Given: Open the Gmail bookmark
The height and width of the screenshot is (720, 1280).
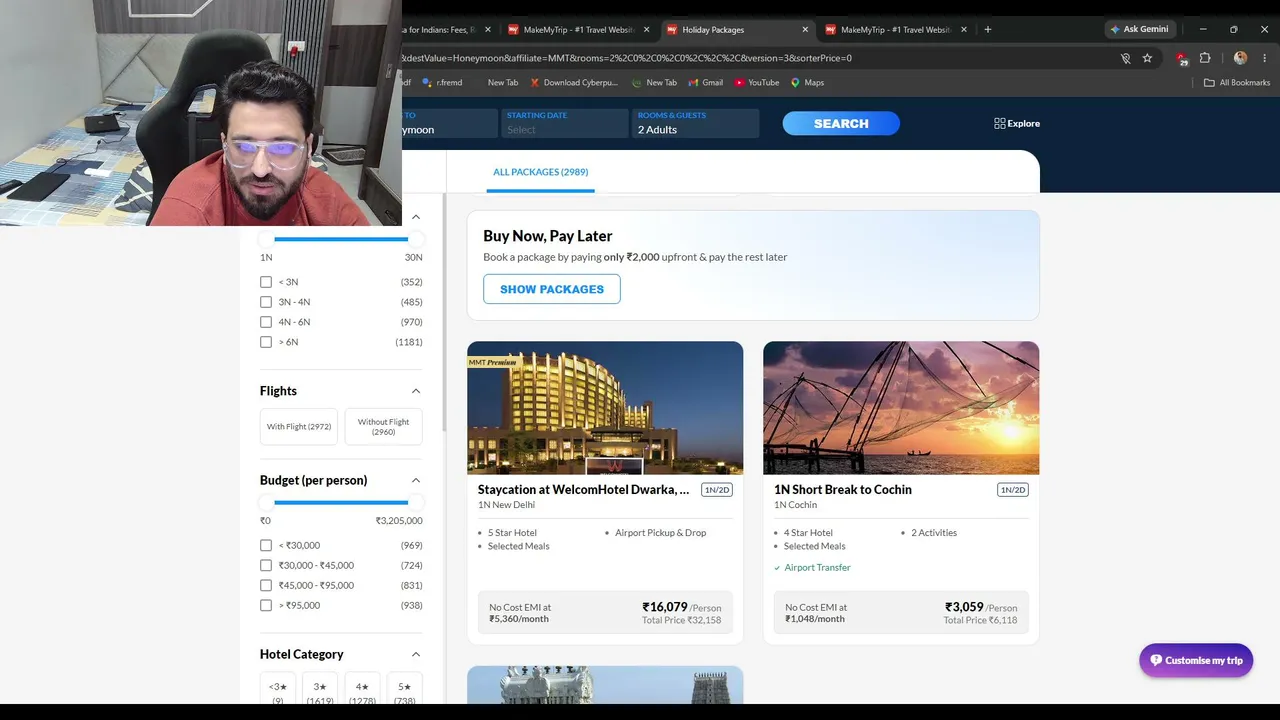Looking at the screenshot, I should tap(705, 83).
